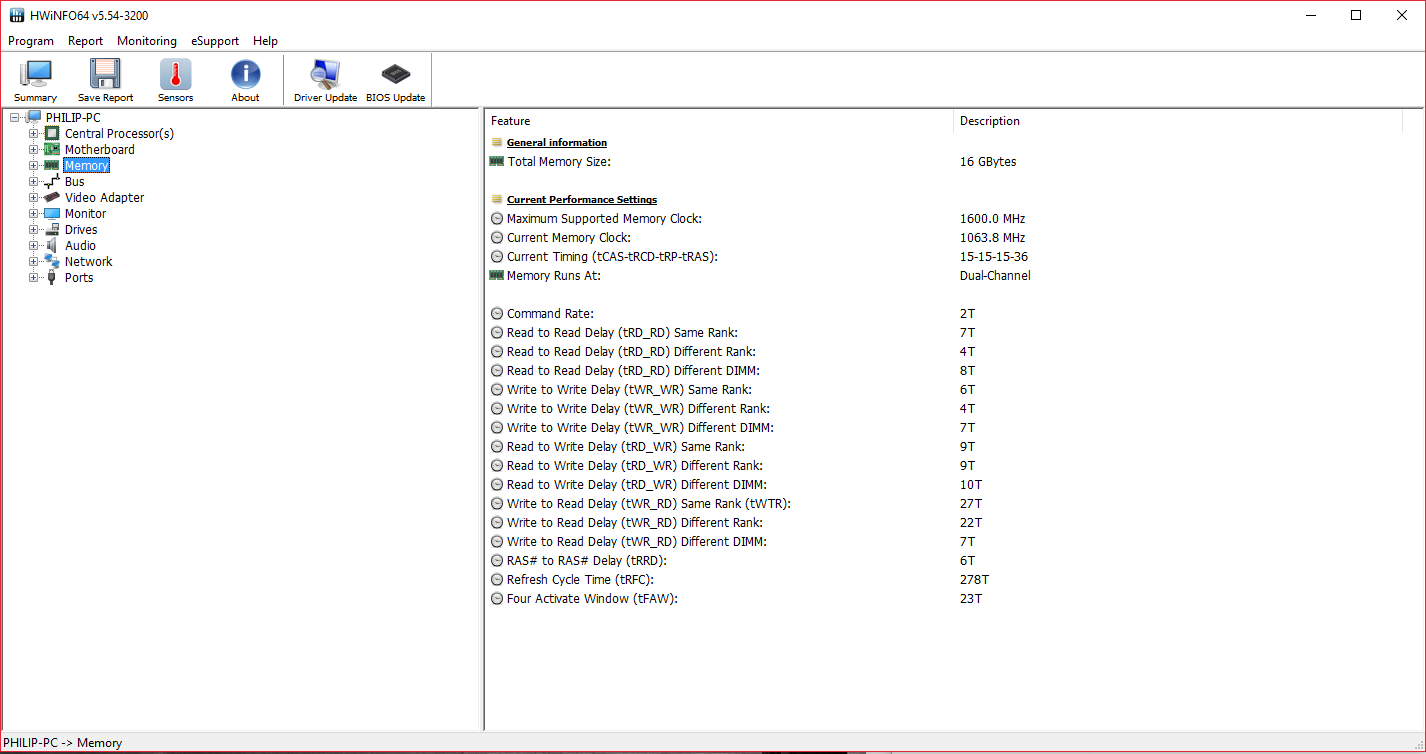Open the Monitoring menu
The height and width of the screenshot is (754, 1426).
click(x=147, y=41)
